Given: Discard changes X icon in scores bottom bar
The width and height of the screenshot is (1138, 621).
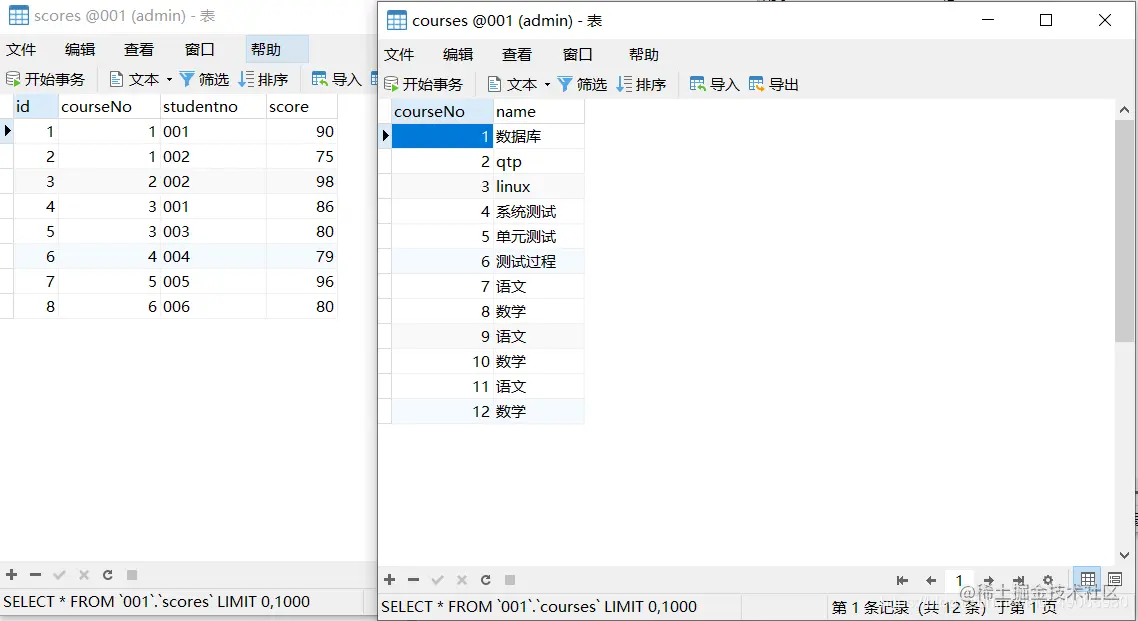Looking at the screenshot, I should point(83,575).
